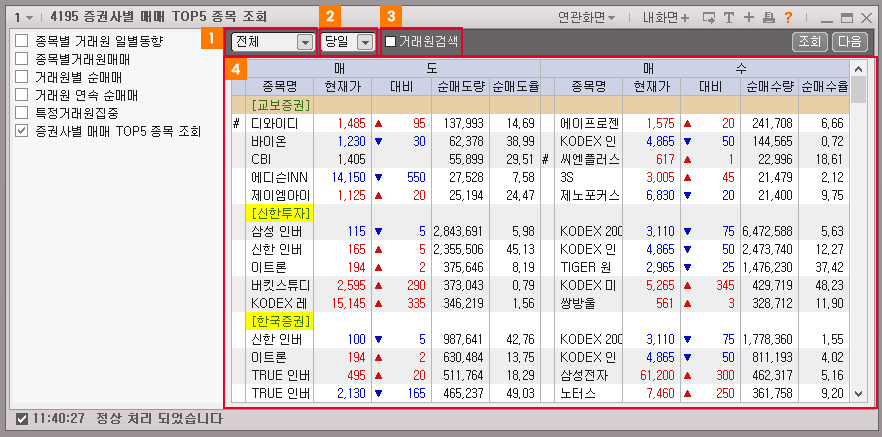
Task: Check 종목별거래원매매 option
Action: tap(21, 58)
